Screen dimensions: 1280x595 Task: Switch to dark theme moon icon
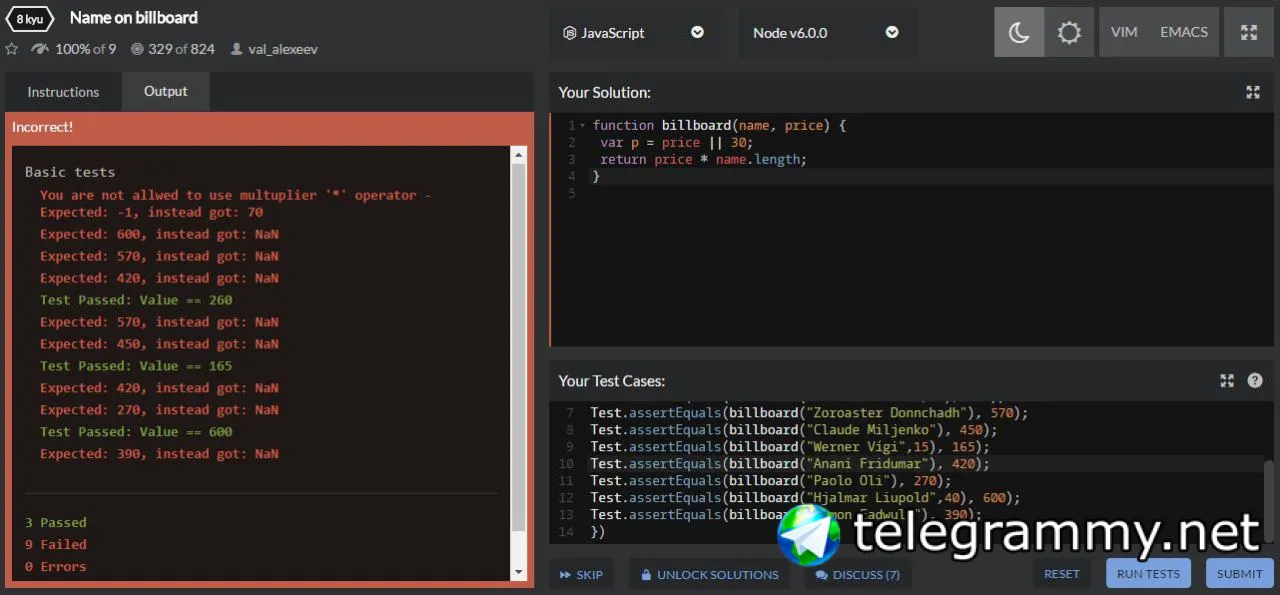1019,32
